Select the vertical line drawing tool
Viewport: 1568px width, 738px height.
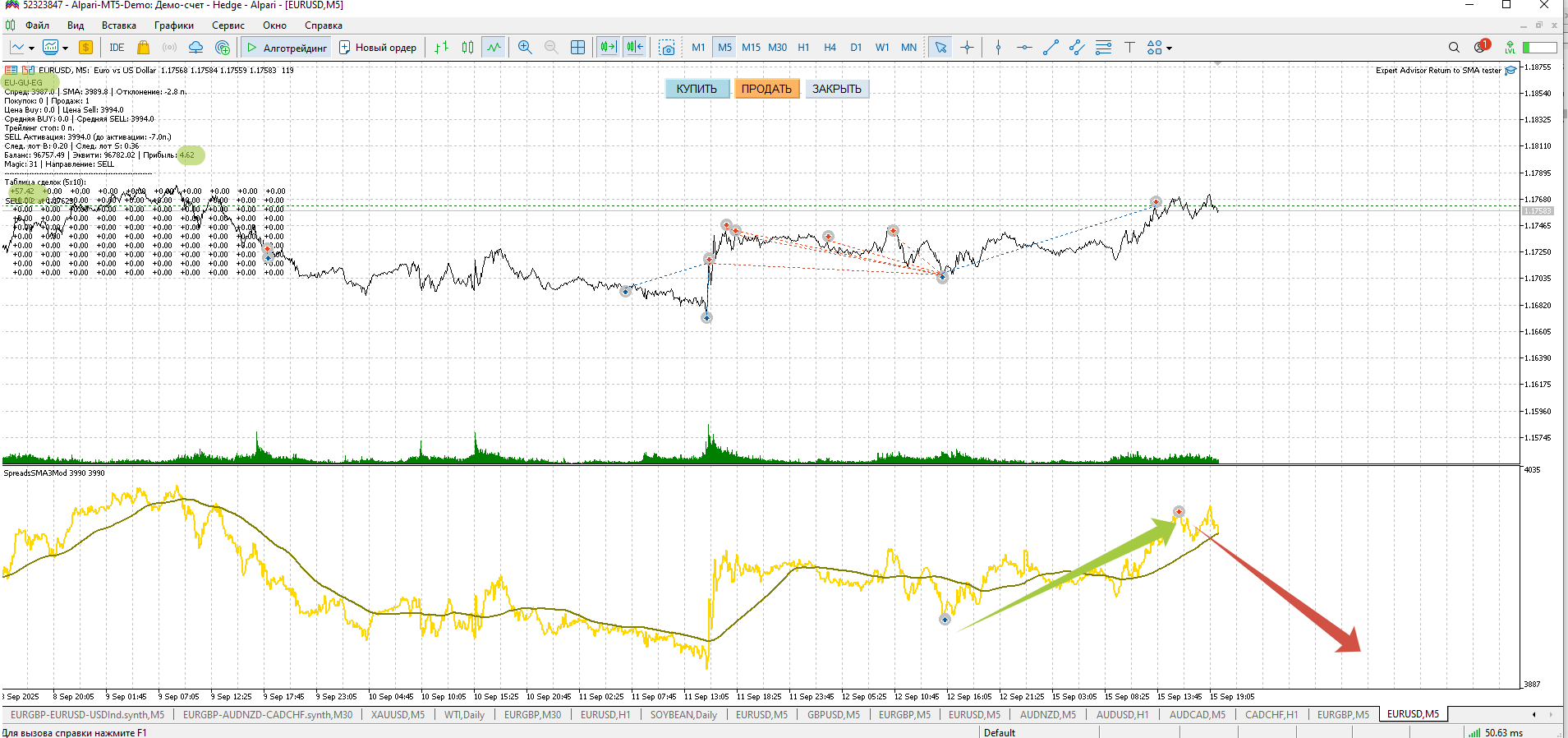pos(998,48)
